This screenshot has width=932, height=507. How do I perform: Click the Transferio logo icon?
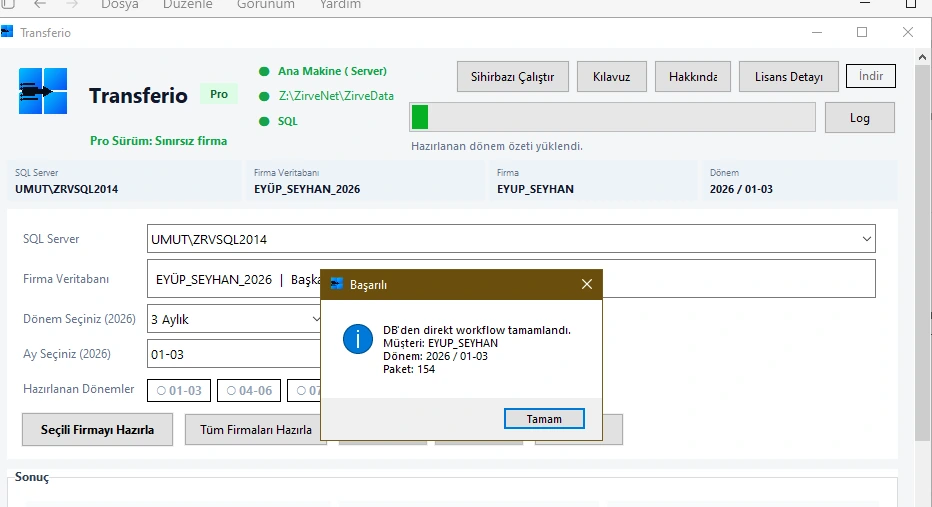tap(43, 91)
